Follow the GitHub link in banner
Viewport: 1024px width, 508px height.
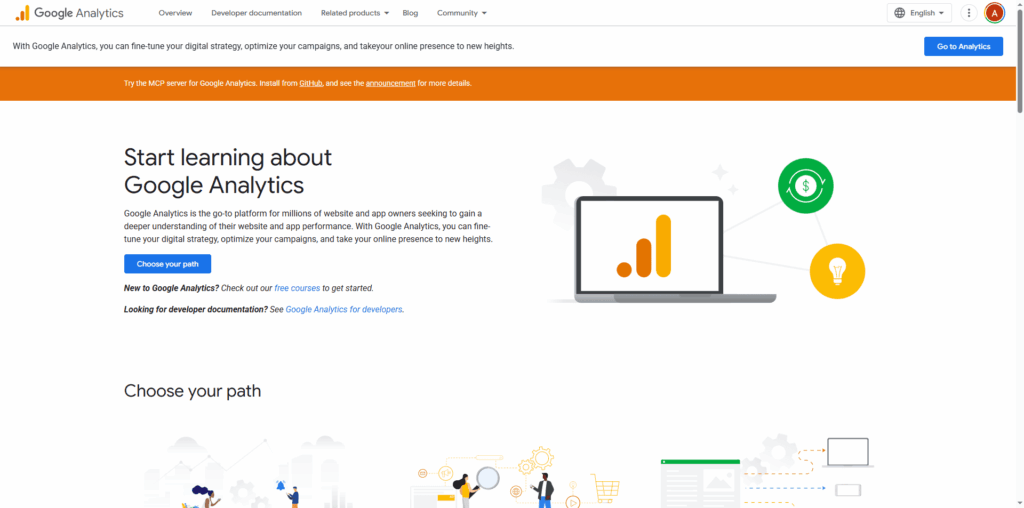pyautogui.click(x=310, y=83)
